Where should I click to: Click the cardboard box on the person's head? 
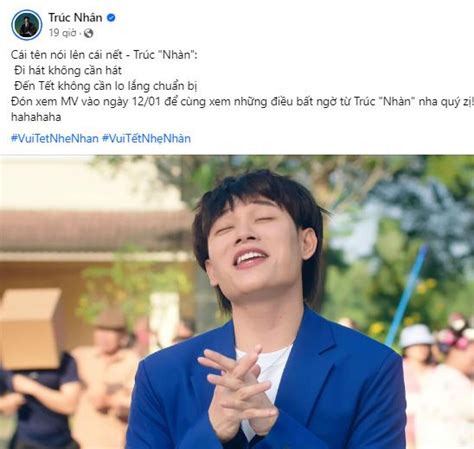[x=31, y=328]
